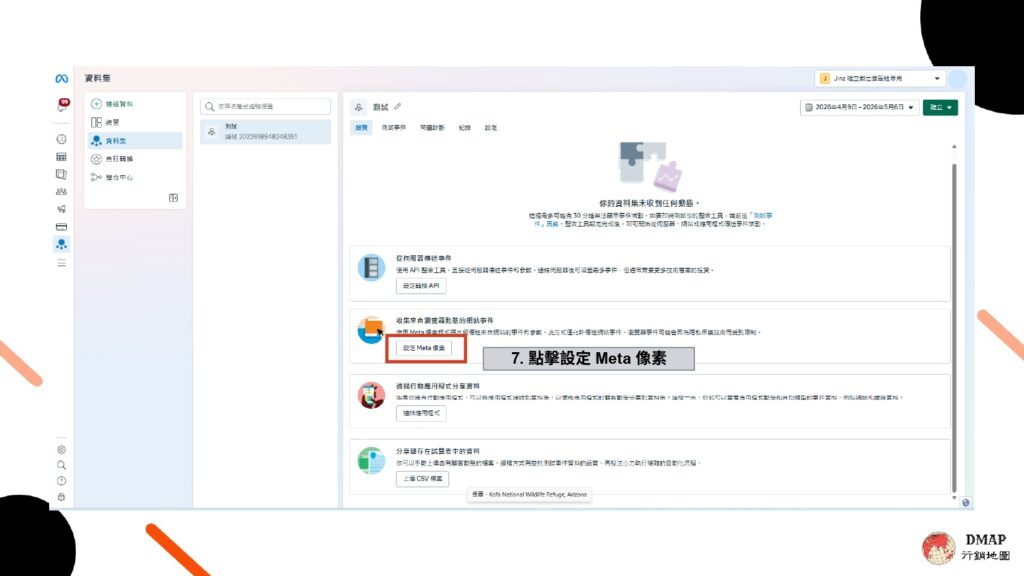Click mobile app sharing illustration icon
Image resolution: width=1024 pixels, height=576 pixels.
coord(371,396)
